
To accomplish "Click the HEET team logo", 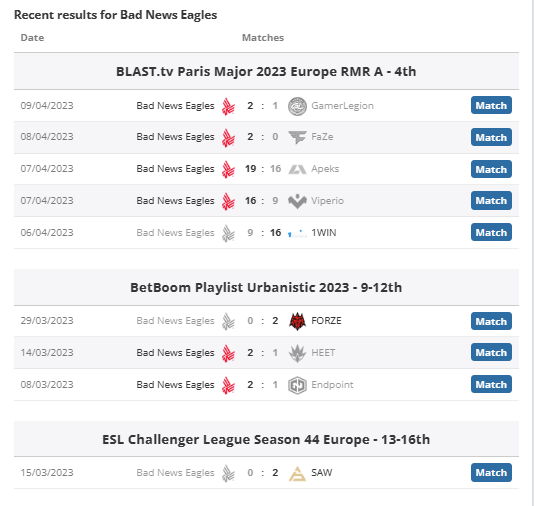I will point(297,353).
